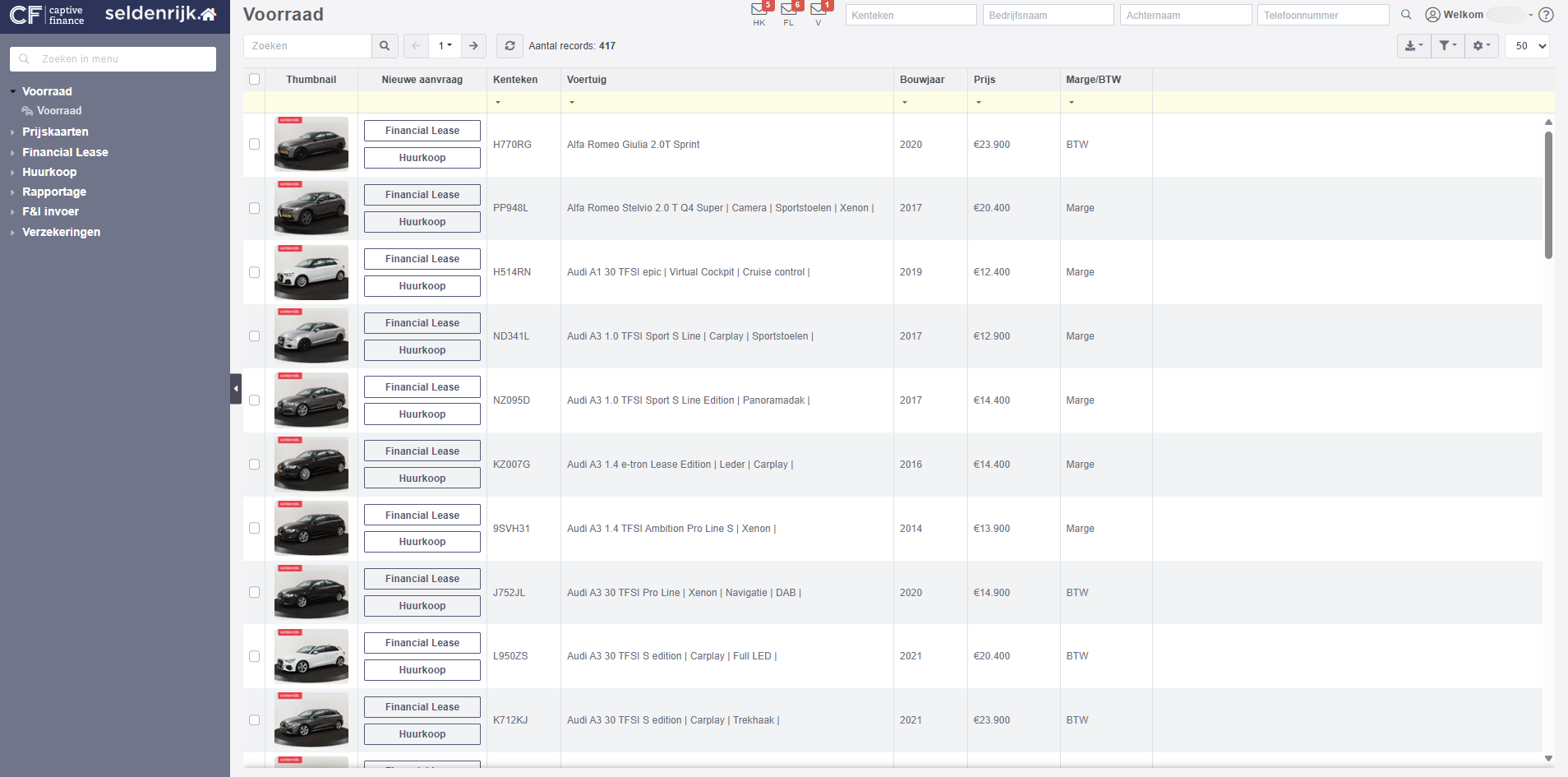Focus the Zoeken records search field
Viewport: 1568px width, 777px height.
tap(307, 46)
